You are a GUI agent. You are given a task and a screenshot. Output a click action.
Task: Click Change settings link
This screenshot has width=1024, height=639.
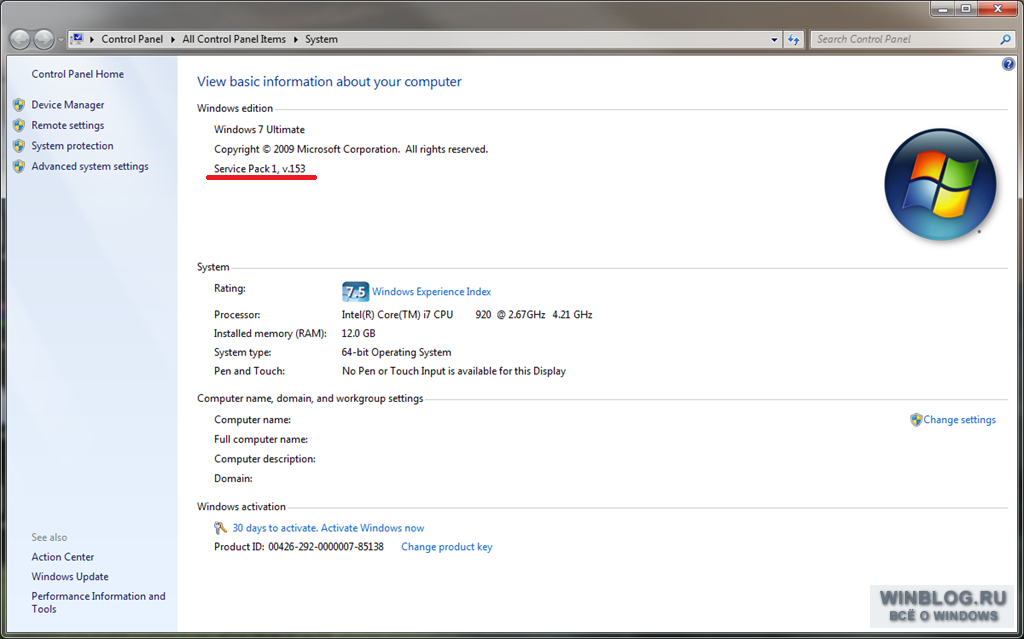click(x=959, y=419)
